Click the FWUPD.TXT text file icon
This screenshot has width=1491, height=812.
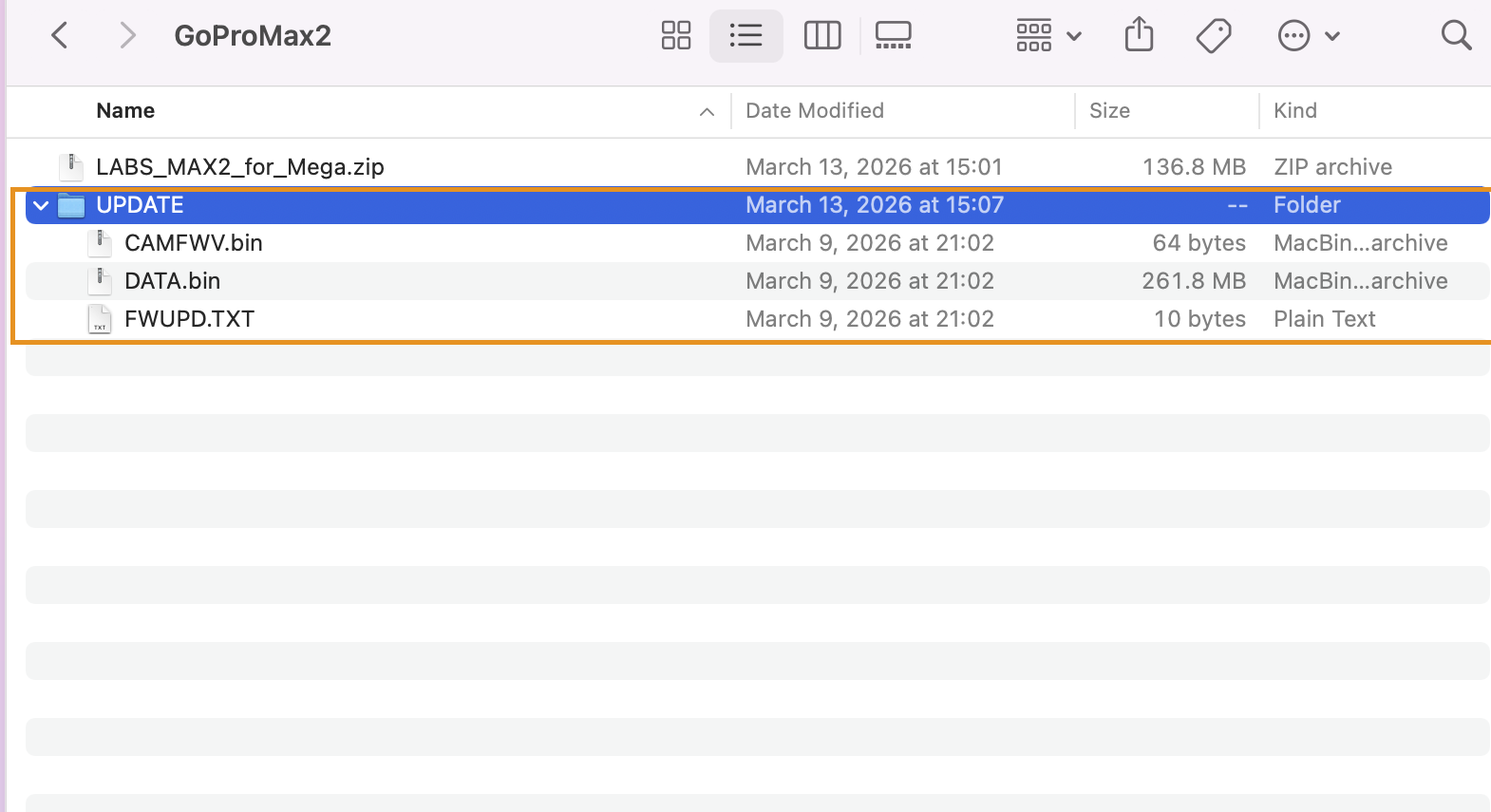click(x=100, y=319)
